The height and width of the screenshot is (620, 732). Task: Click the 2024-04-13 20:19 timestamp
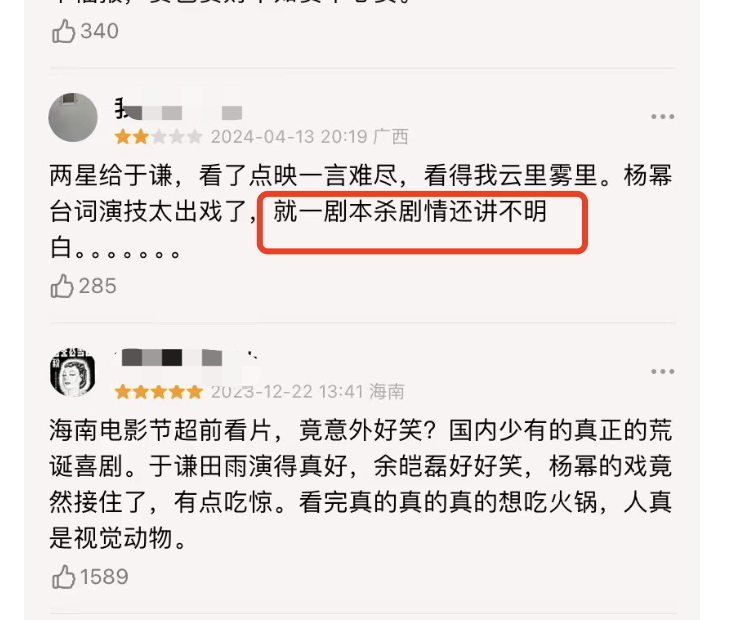coord(289,137)
